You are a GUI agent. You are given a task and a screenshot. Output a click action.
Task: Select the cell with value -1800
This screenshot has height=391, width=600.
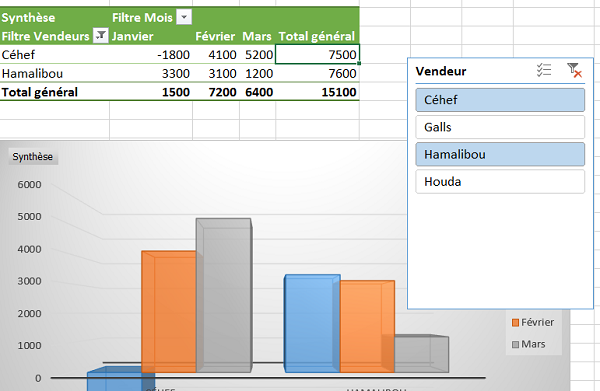pos(151,55)
